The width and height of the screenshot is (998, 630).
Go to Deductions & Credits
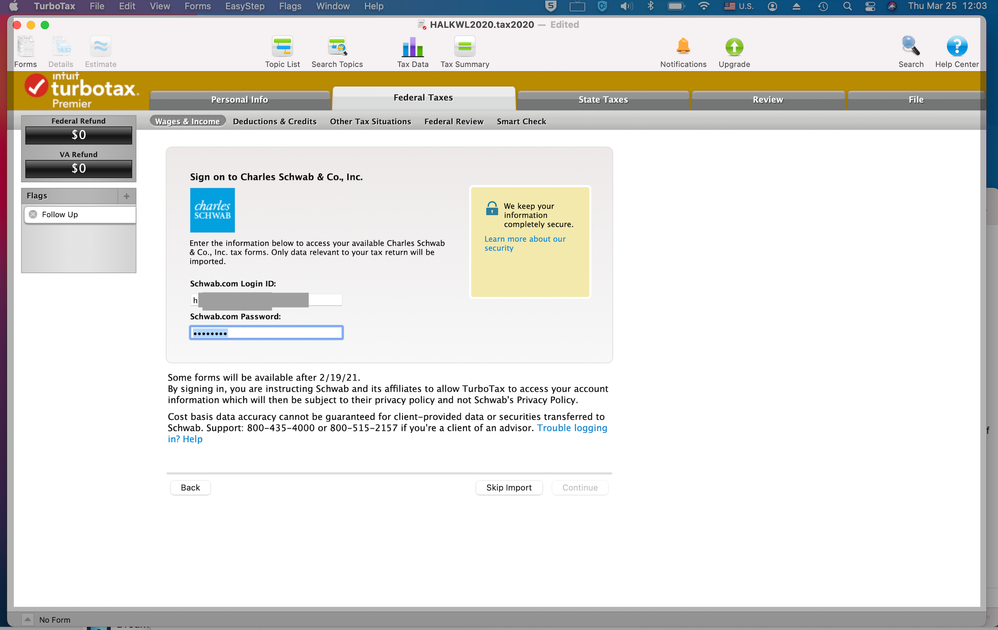pyautogui.click(x=274, y=122)
